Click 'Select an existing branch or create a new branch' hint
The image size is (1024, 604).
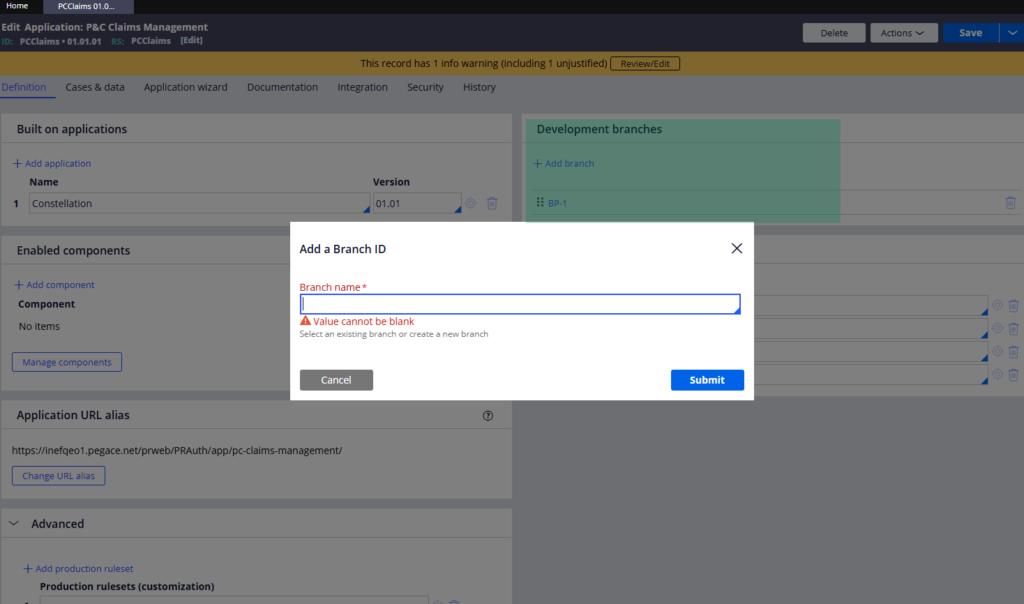coord(394,334)
